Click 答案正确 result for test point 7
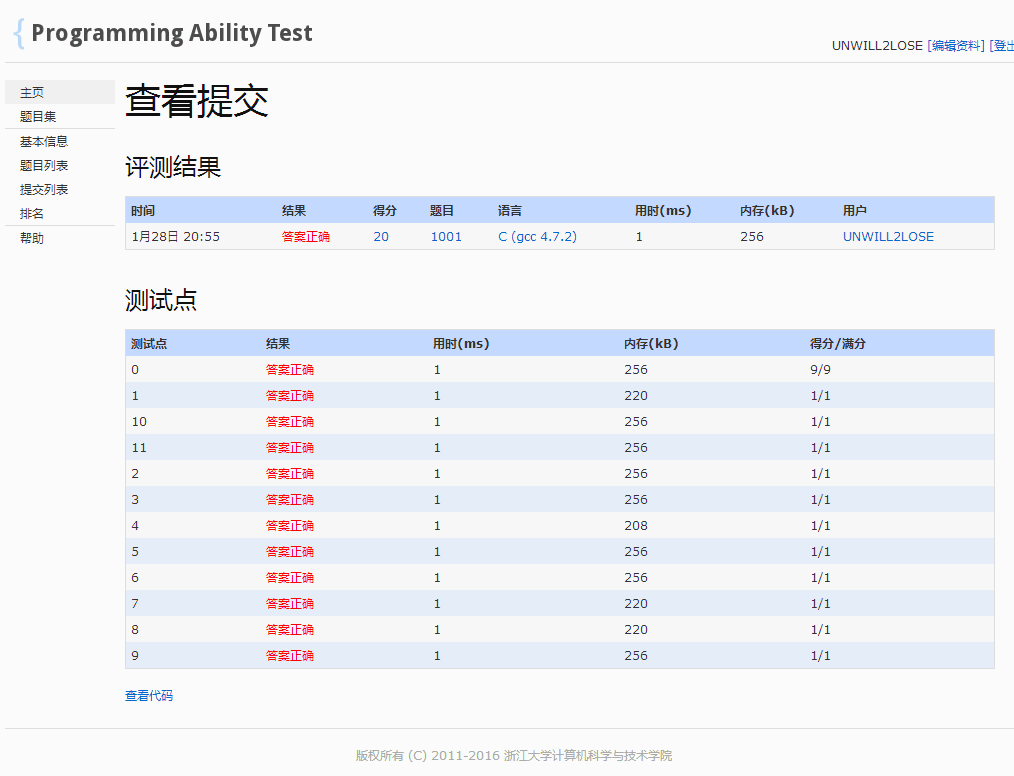 [290, 603]
